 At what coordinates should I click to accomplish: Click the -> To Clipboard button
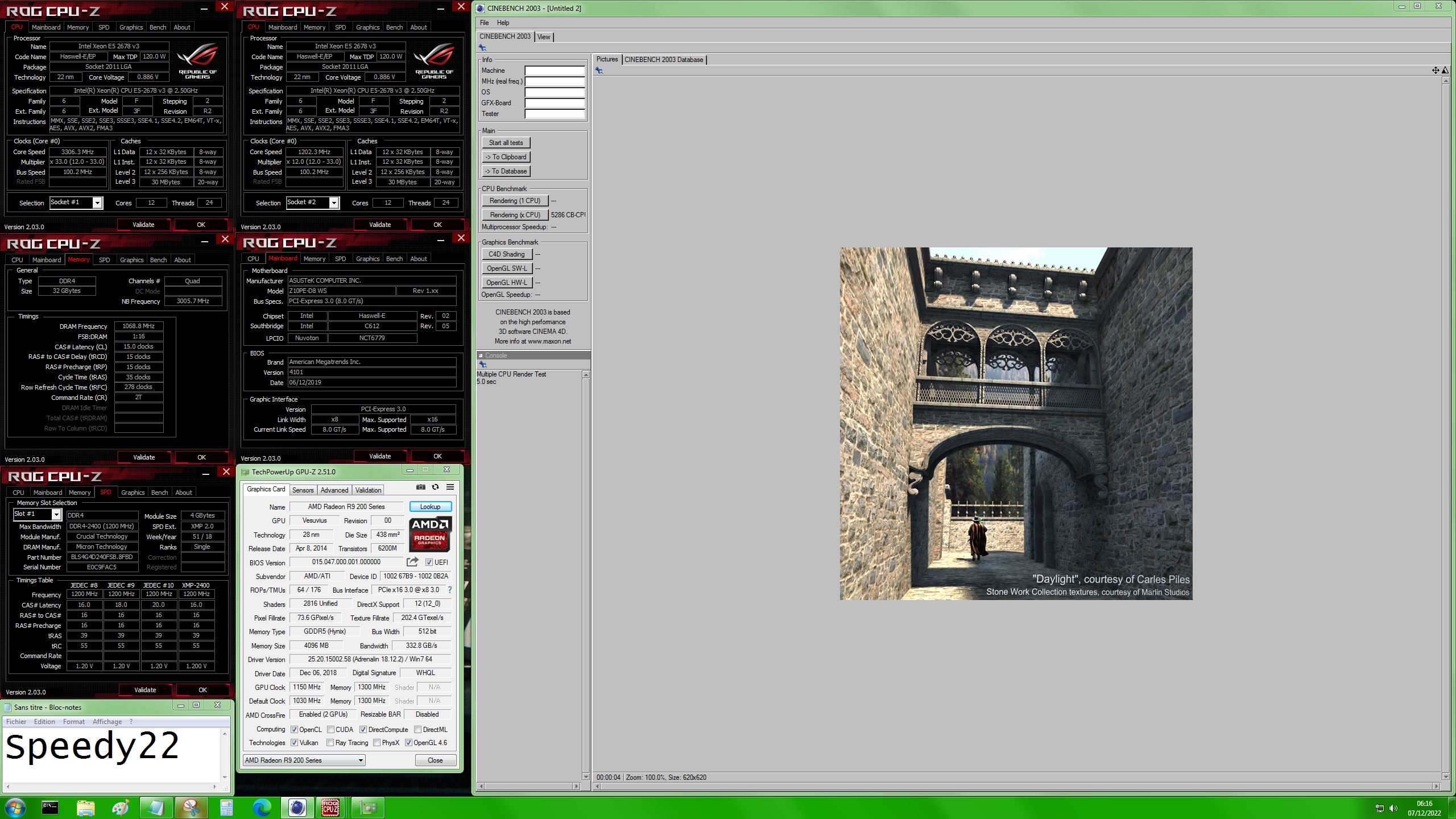506,157
